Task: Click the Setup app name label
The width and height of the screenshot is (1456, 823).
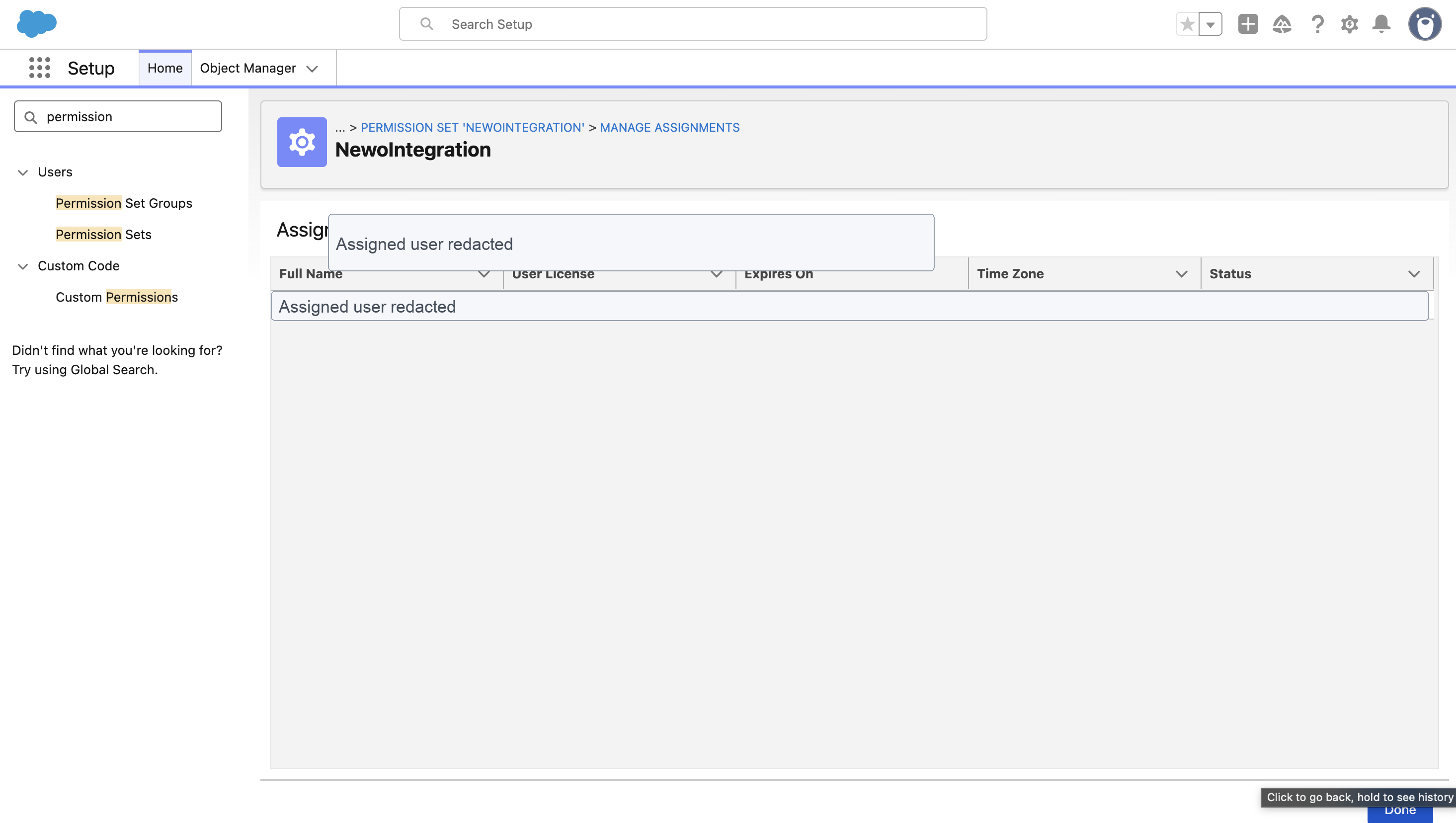Action: click(91, 69)
